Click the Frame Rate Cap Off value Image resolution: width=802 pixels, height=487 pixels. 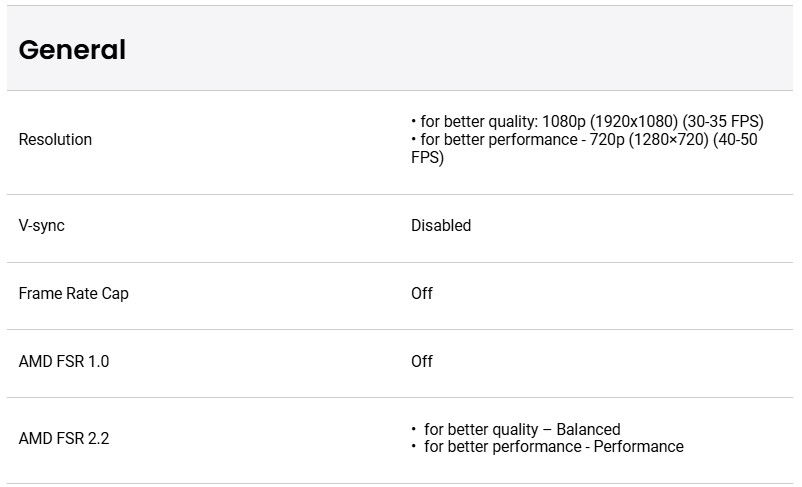[422, 294]
